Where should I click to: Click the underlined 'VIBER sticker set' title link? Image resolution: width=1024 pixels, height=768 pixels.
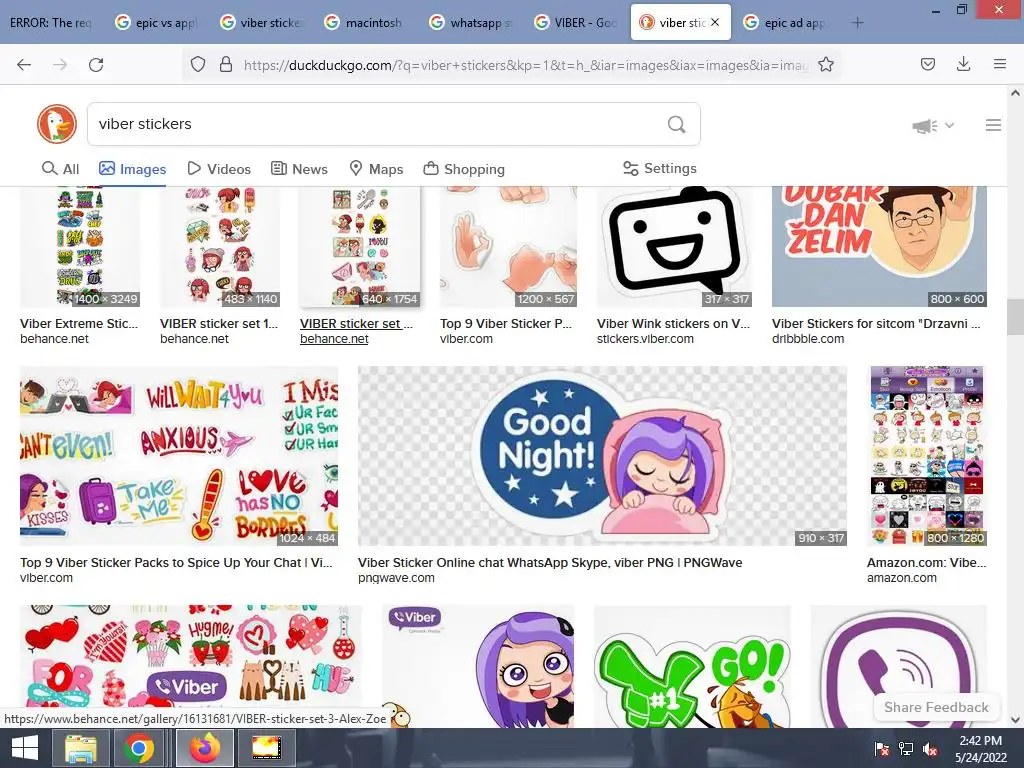(356, 324)
